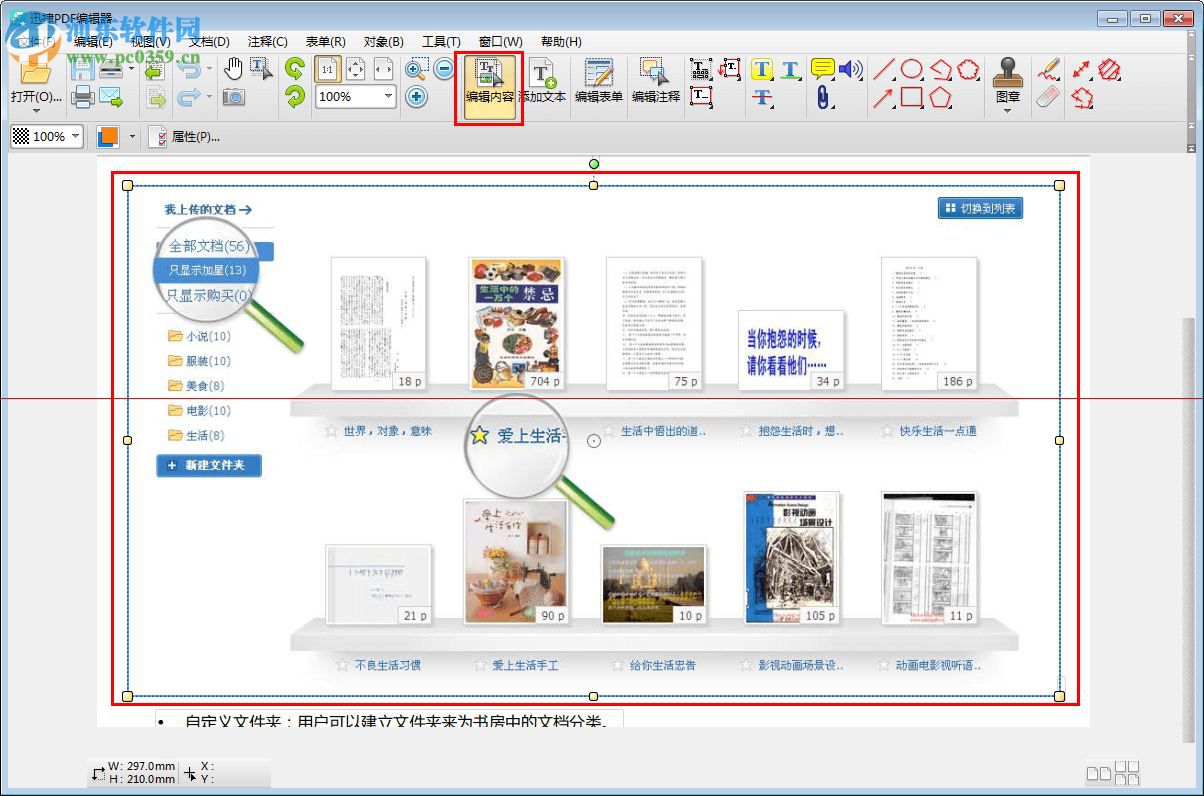Open the 帮助(H) menu
Viewport: 1204px width, 796px height.
tap(561, 42)
